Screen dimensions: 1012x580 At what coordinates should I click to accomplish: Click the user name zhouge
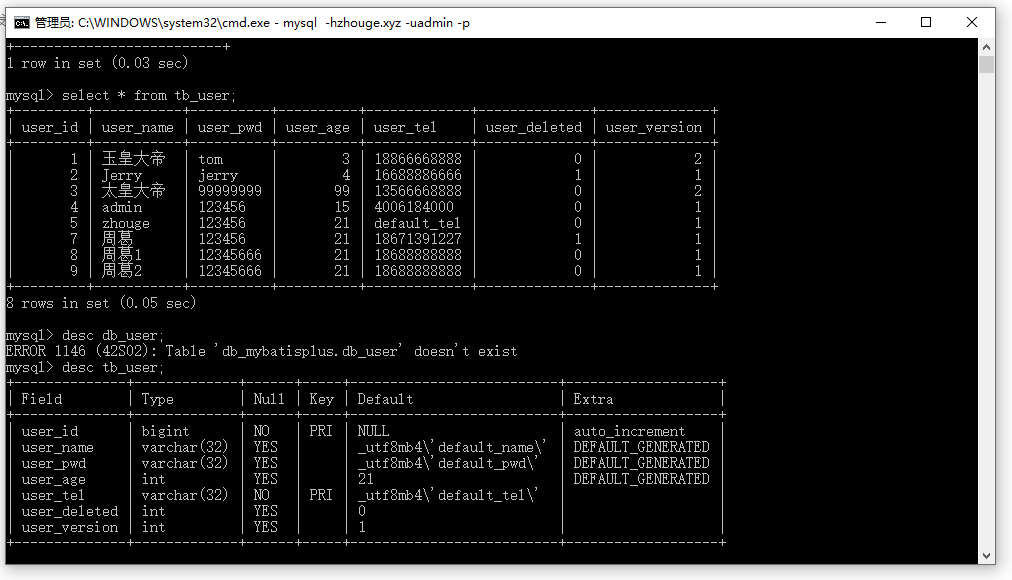click(x=125, y=223)
